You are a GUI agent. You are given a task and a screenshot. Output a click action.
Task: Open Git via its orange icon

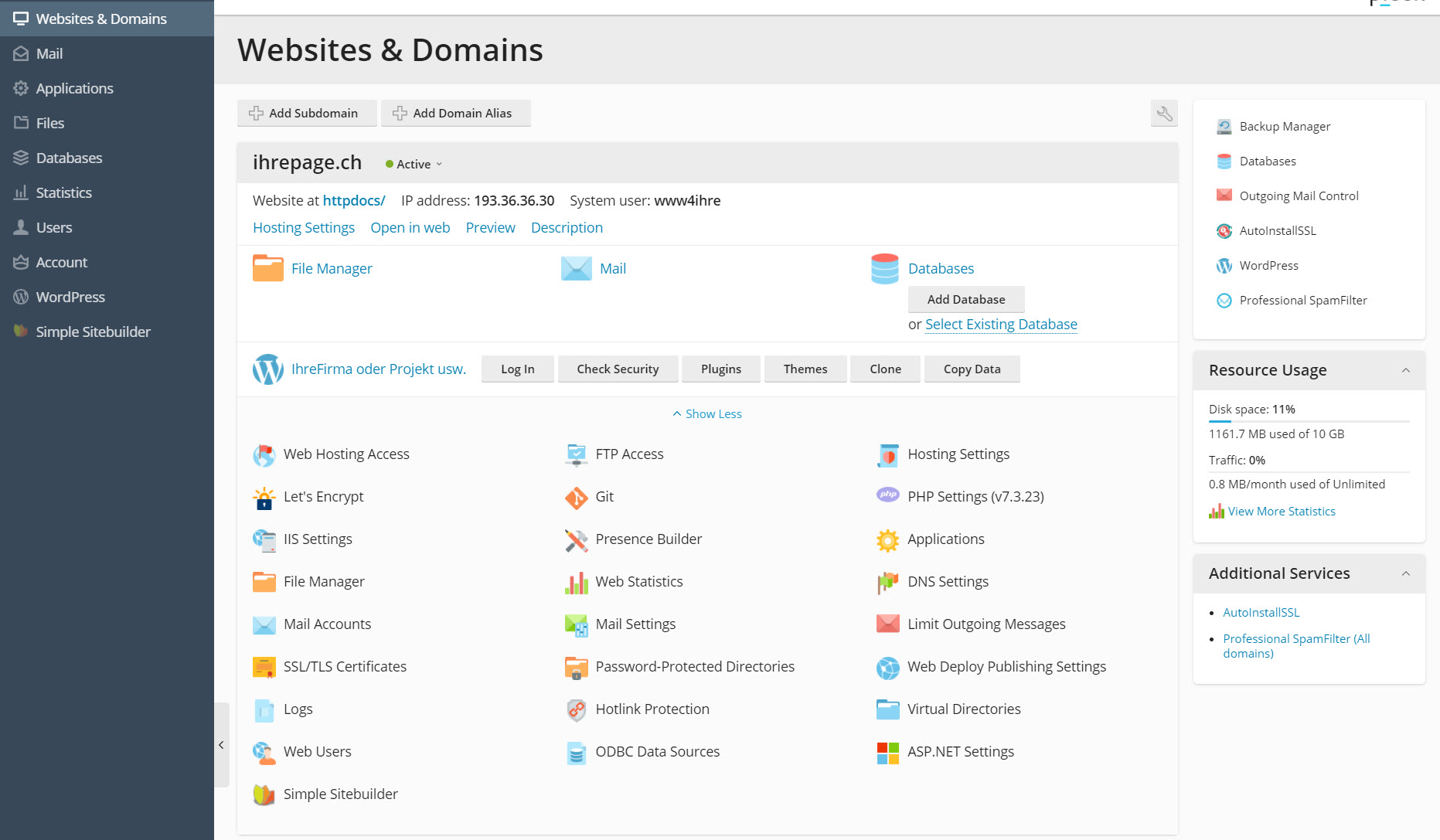576,498
